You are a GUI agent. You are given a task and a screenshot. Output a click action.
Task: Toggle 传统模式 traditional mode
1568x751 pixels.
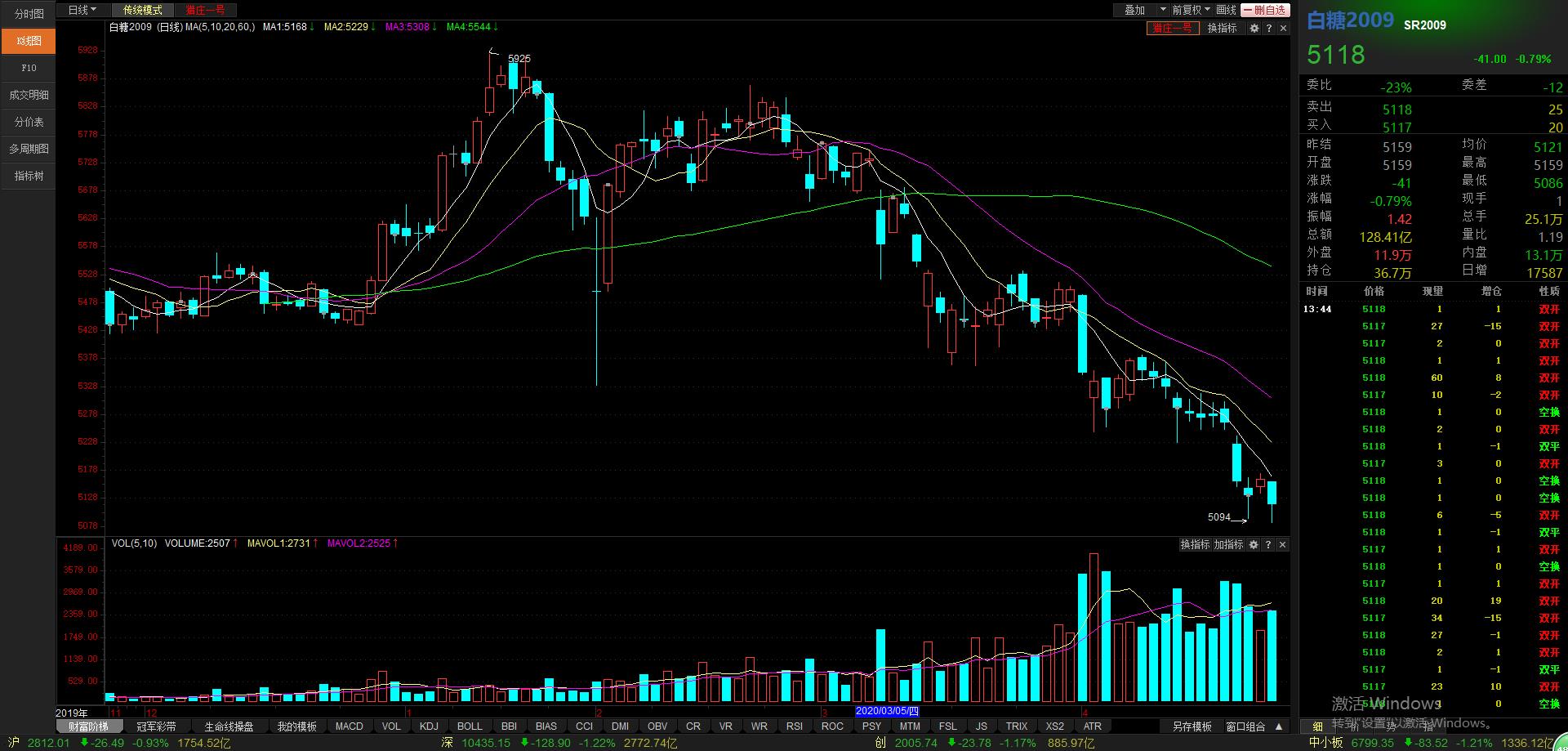tap(143, 10)
